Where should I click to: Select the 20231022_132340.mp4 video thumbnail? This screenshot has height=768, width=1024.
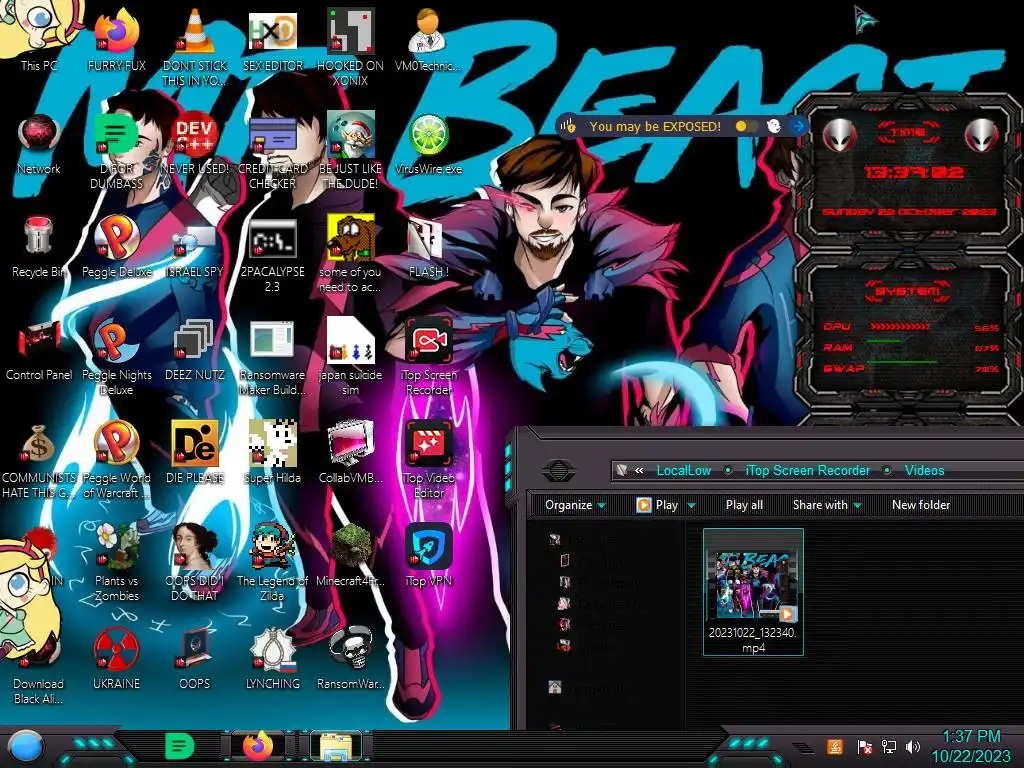point(753,592)
